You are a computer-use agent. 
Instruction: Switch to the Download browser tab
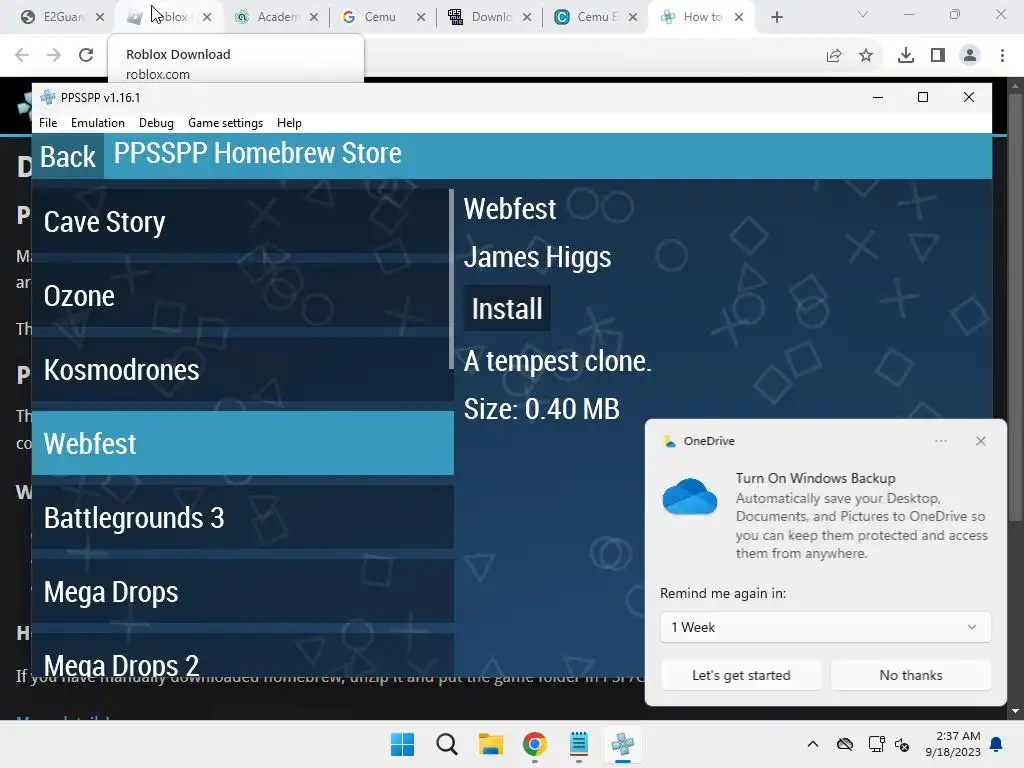click(490, 17)
